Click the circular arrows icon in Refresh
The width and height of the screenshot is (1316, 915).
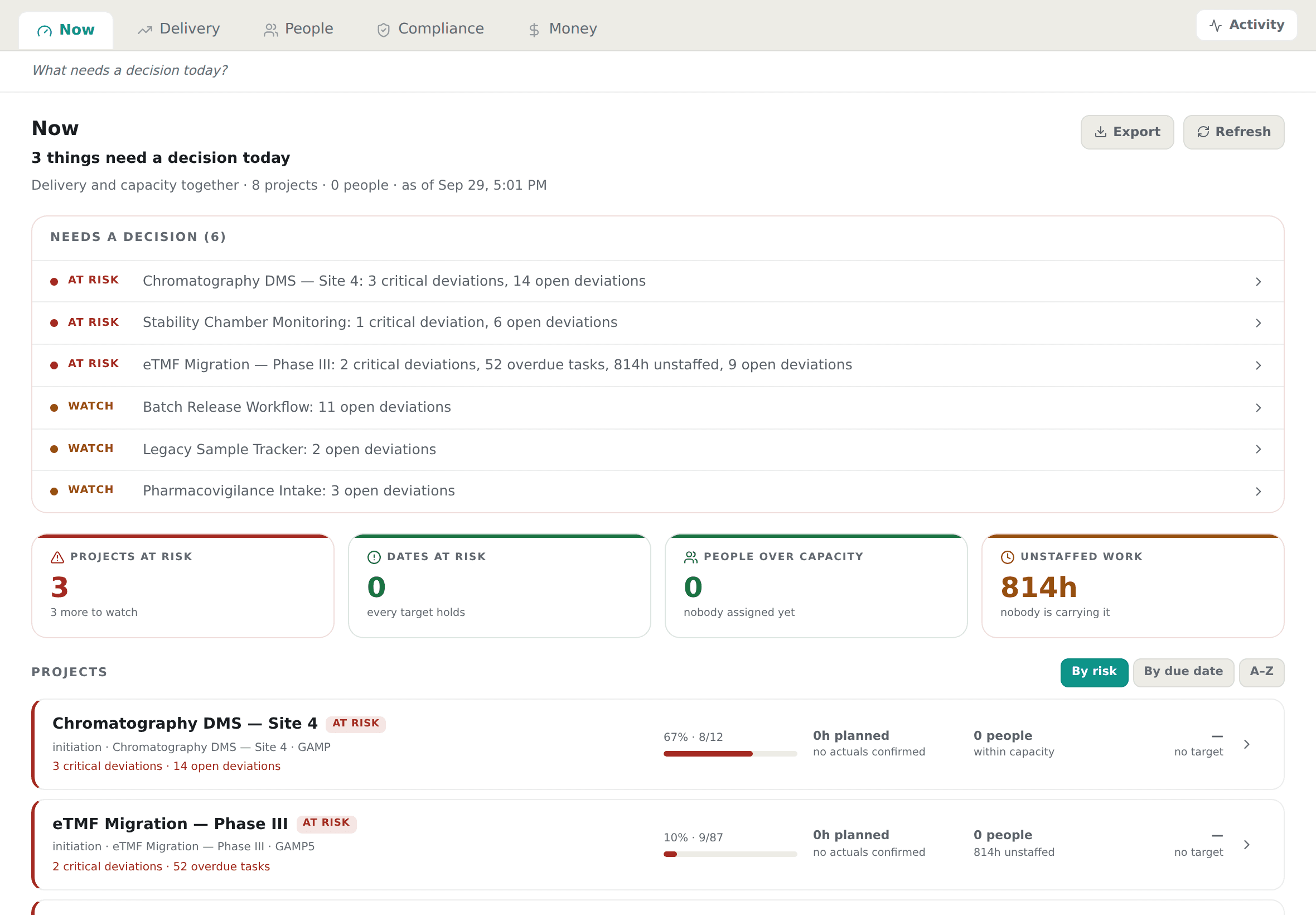1203,132
